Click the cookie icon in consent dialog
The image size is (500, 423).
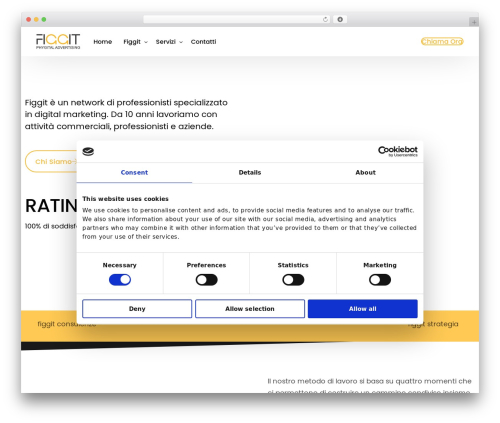pos(88,152)
